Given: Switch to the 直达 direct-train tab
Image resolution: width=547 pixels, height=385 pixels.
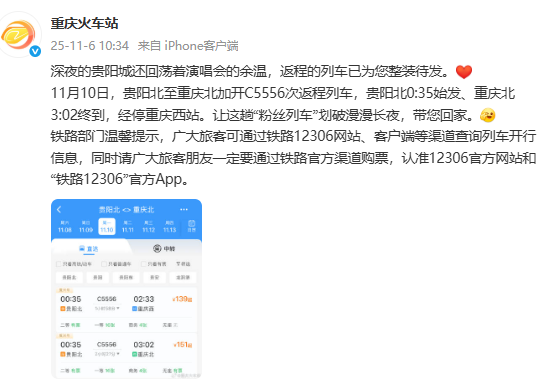Looking at the screenshot, I should point(89,249).
